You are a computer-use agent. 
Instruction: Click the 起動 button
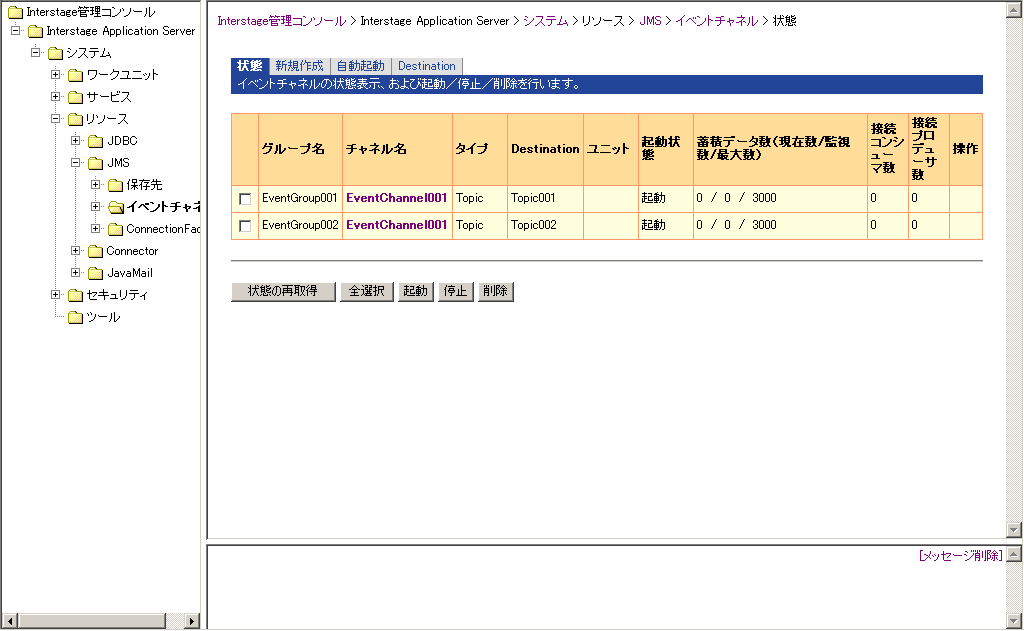point(415,291)
